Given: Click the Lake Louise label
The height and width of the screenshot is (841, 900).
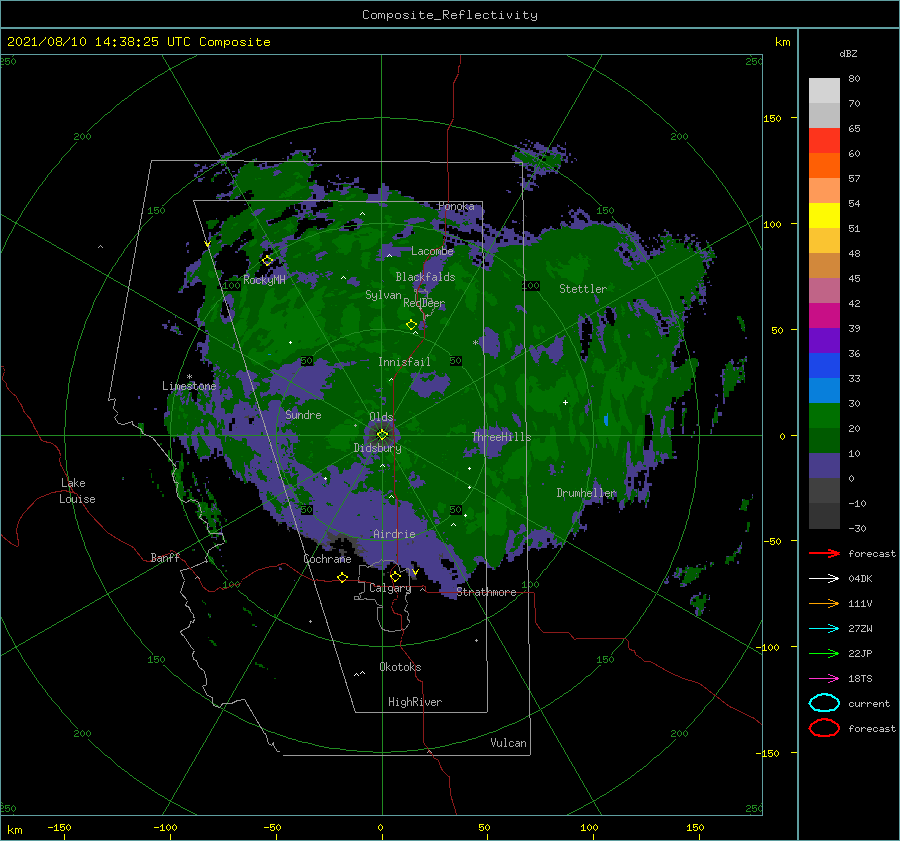Looking at the screenshot, I should pos(77,491).
